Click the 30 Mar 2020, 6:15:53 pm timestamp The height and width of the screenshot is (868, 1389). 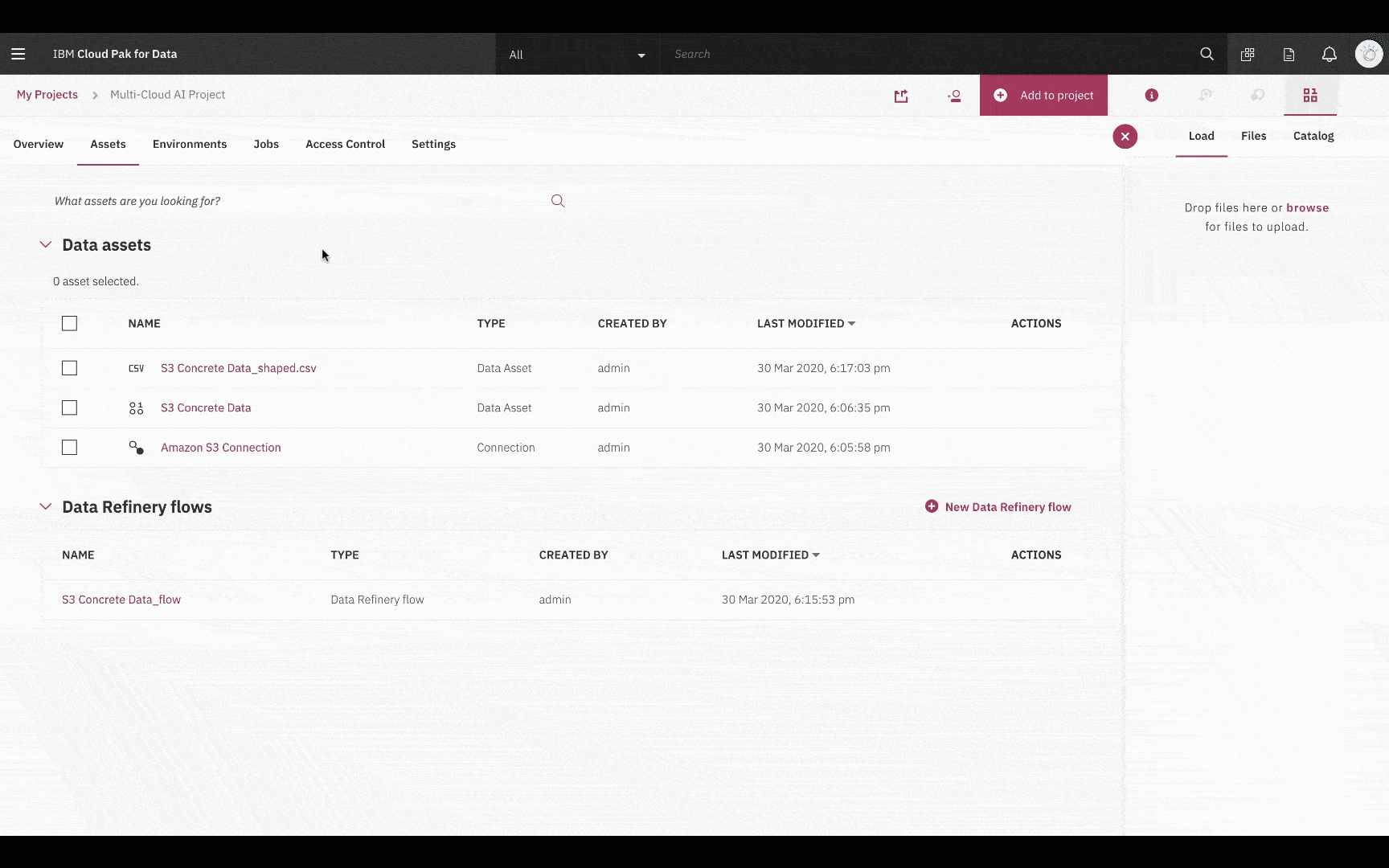click(x=789, y=600)
